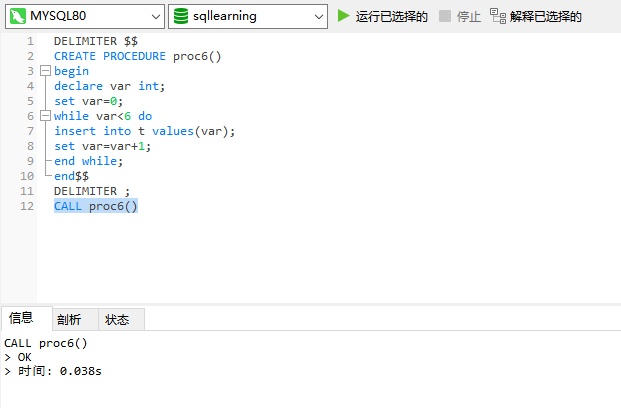The width and height of the screenshot is (621, 408).
Task: Click the gray Stop square icon
Action: click(x=445, y=16)
